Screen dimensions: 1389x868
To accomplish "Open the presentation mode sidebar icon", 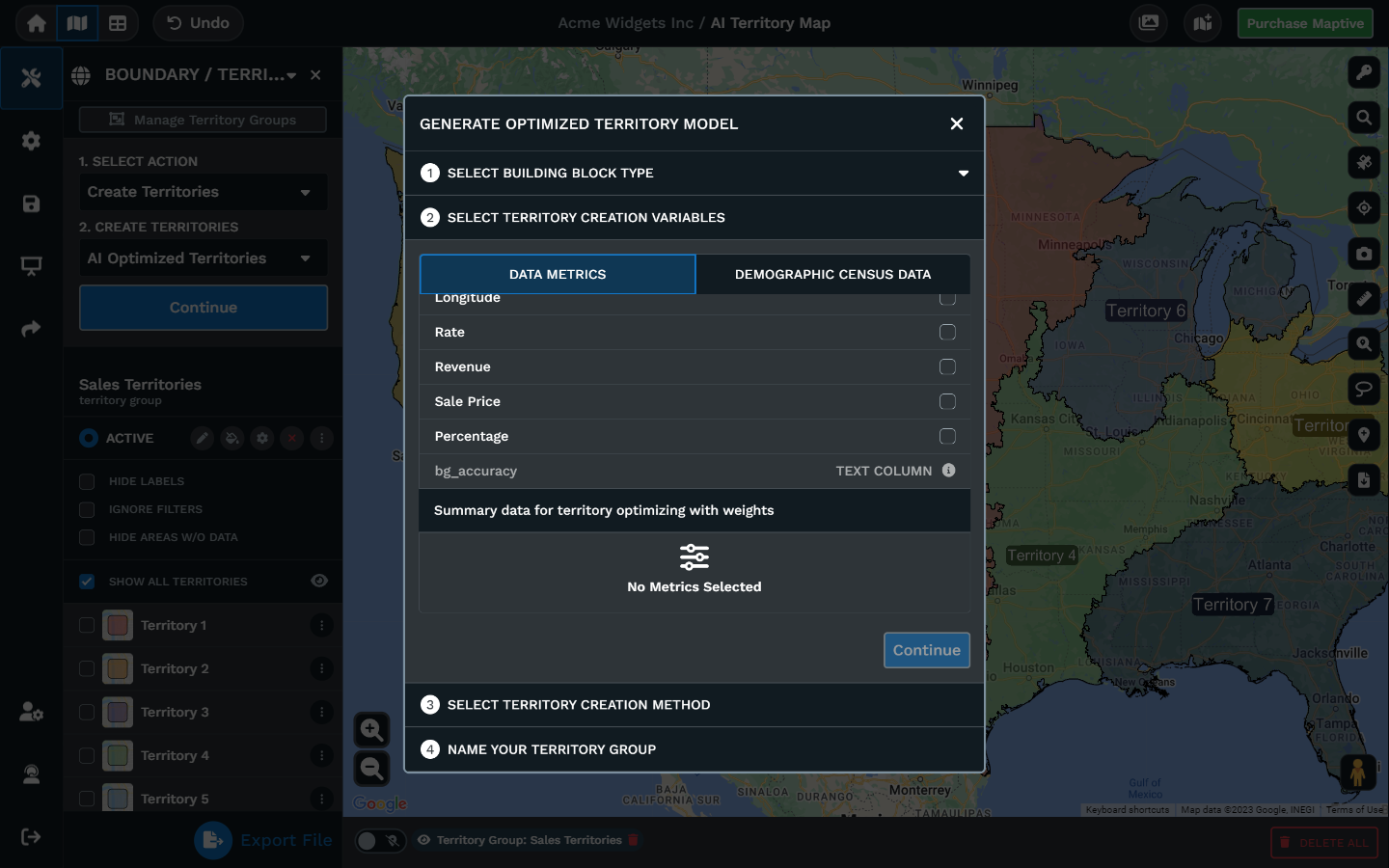I will [31, 266].
